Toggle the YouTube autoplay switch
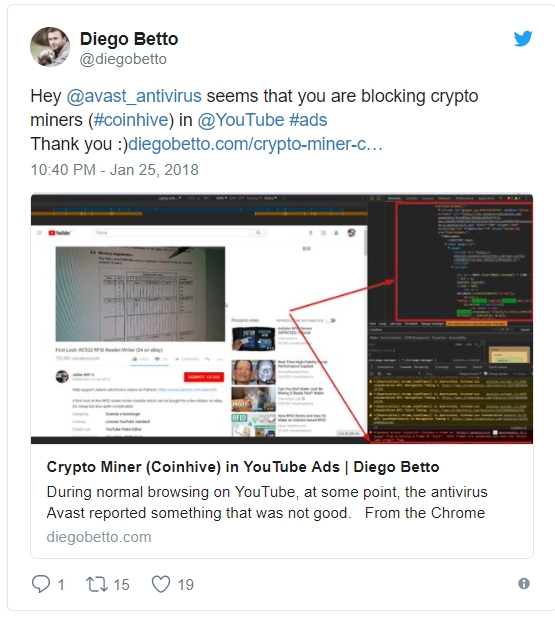Screen dimensions: 555x617 pos(332,320)
